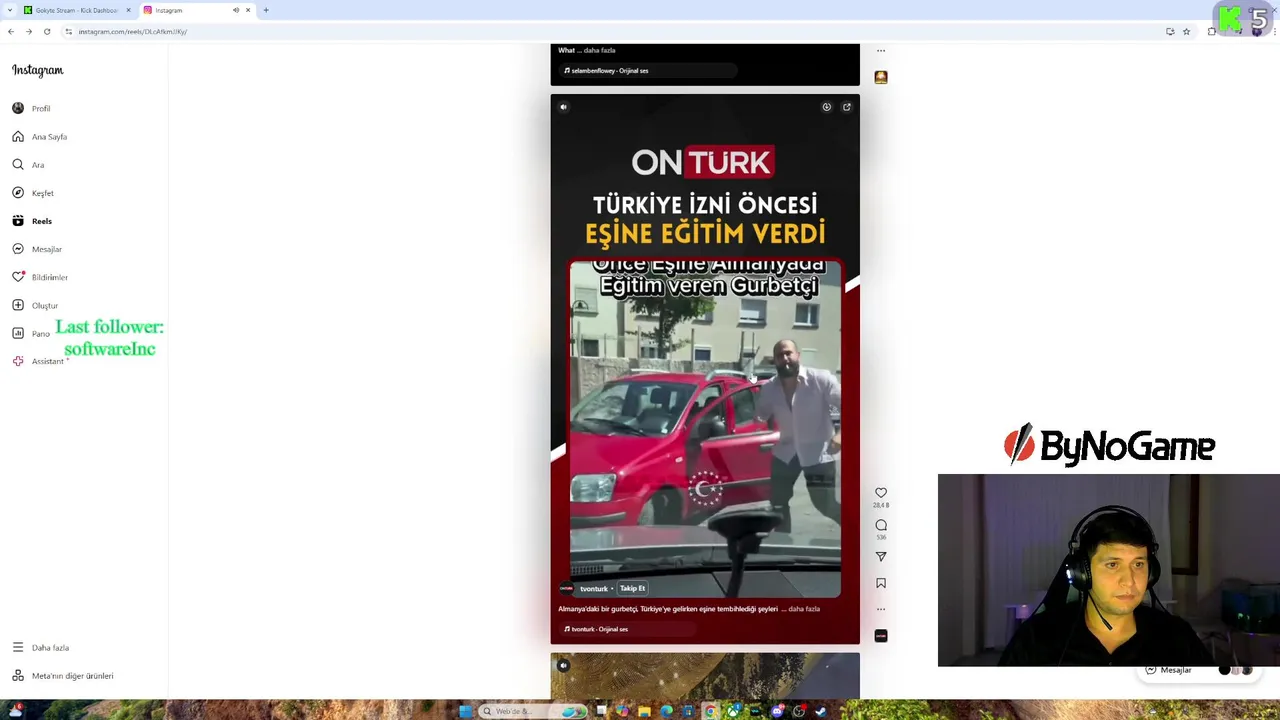This screenshot has width=1280, height=720.
Task: Open the tvonturk audio thumbnail beside the reel
Action: pyautogui.click(x=881, y=636)
